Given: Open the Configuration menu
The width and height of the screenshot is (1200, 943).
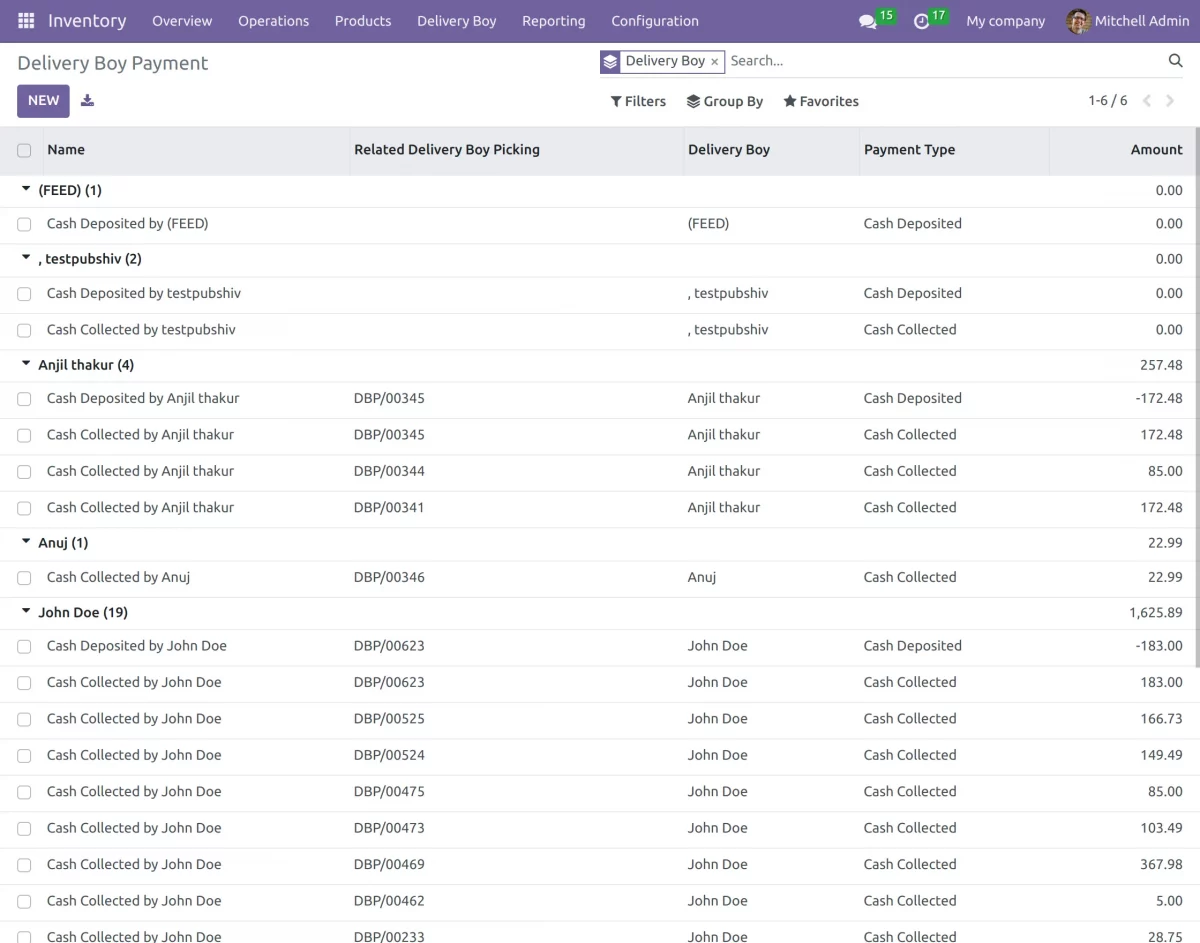Looking at the screenshot, I should 654,21.
